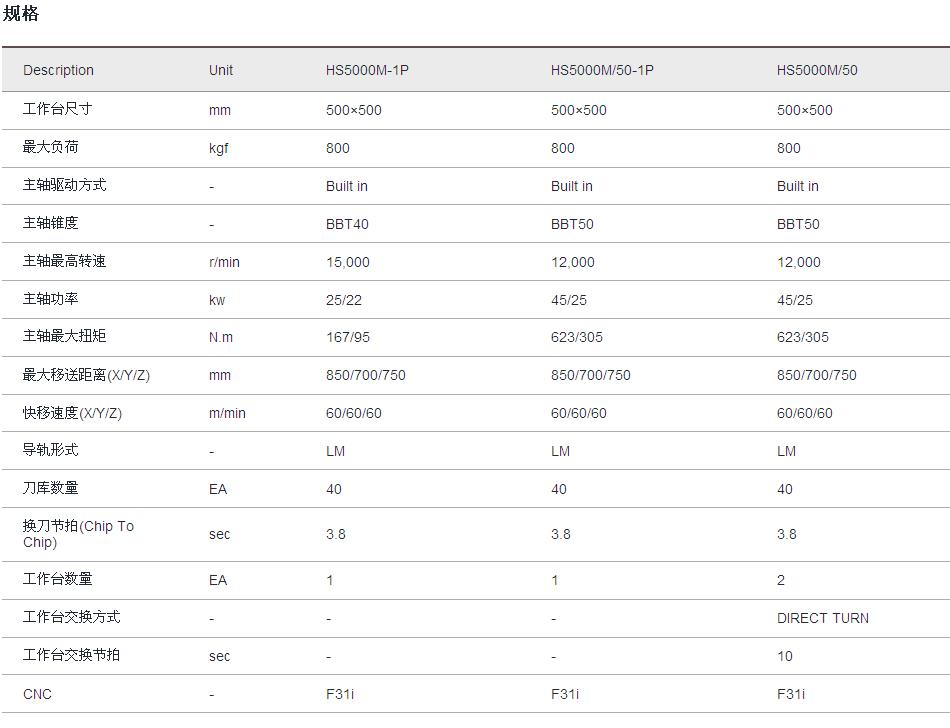Select the HS5000M/50-1P column header
The height and width of the screenshot is (728, 950).
pos(602,70)
